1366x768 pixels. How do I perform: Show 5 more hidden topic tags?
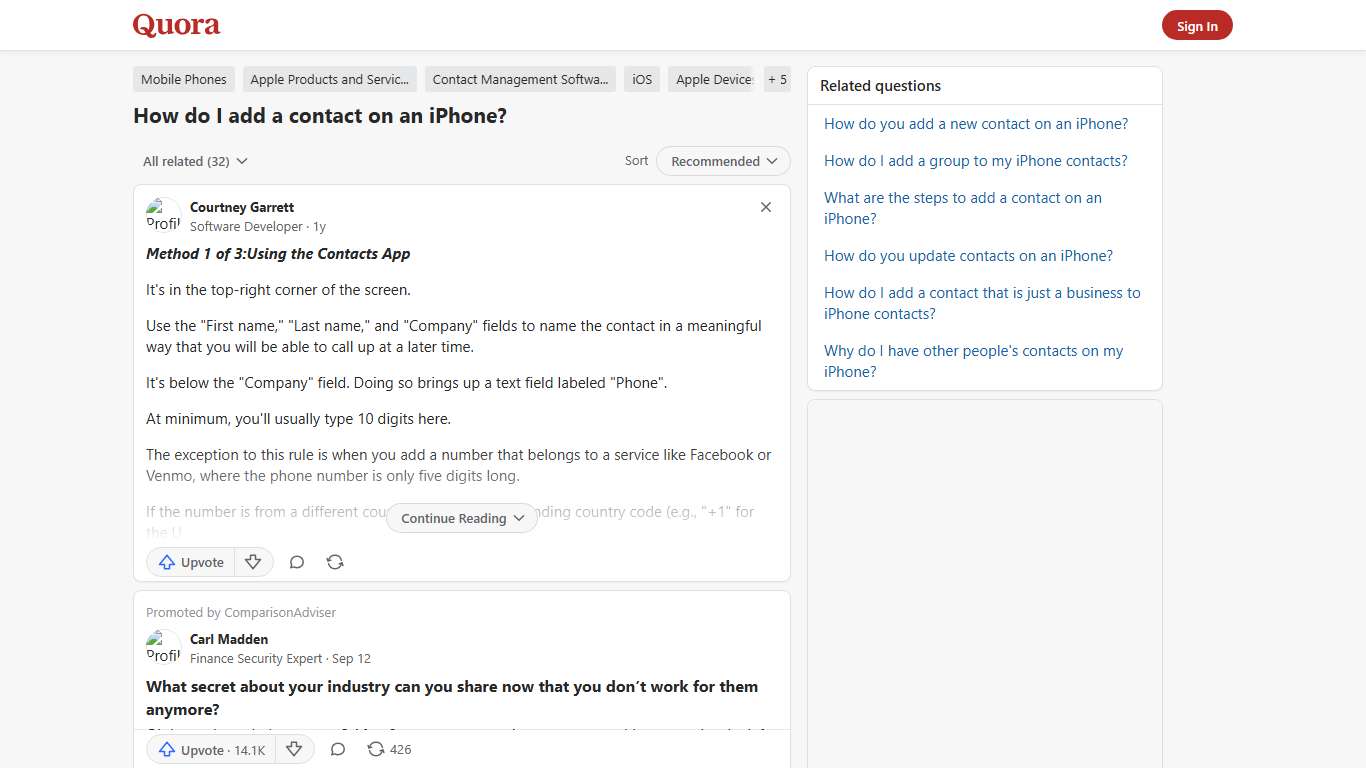pos(777,79)
